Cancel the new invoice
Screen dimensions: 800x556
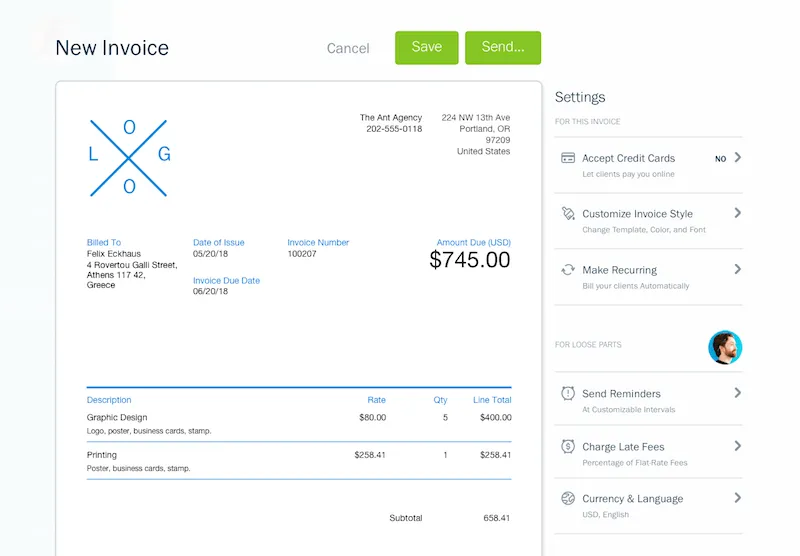pos(348,48)
